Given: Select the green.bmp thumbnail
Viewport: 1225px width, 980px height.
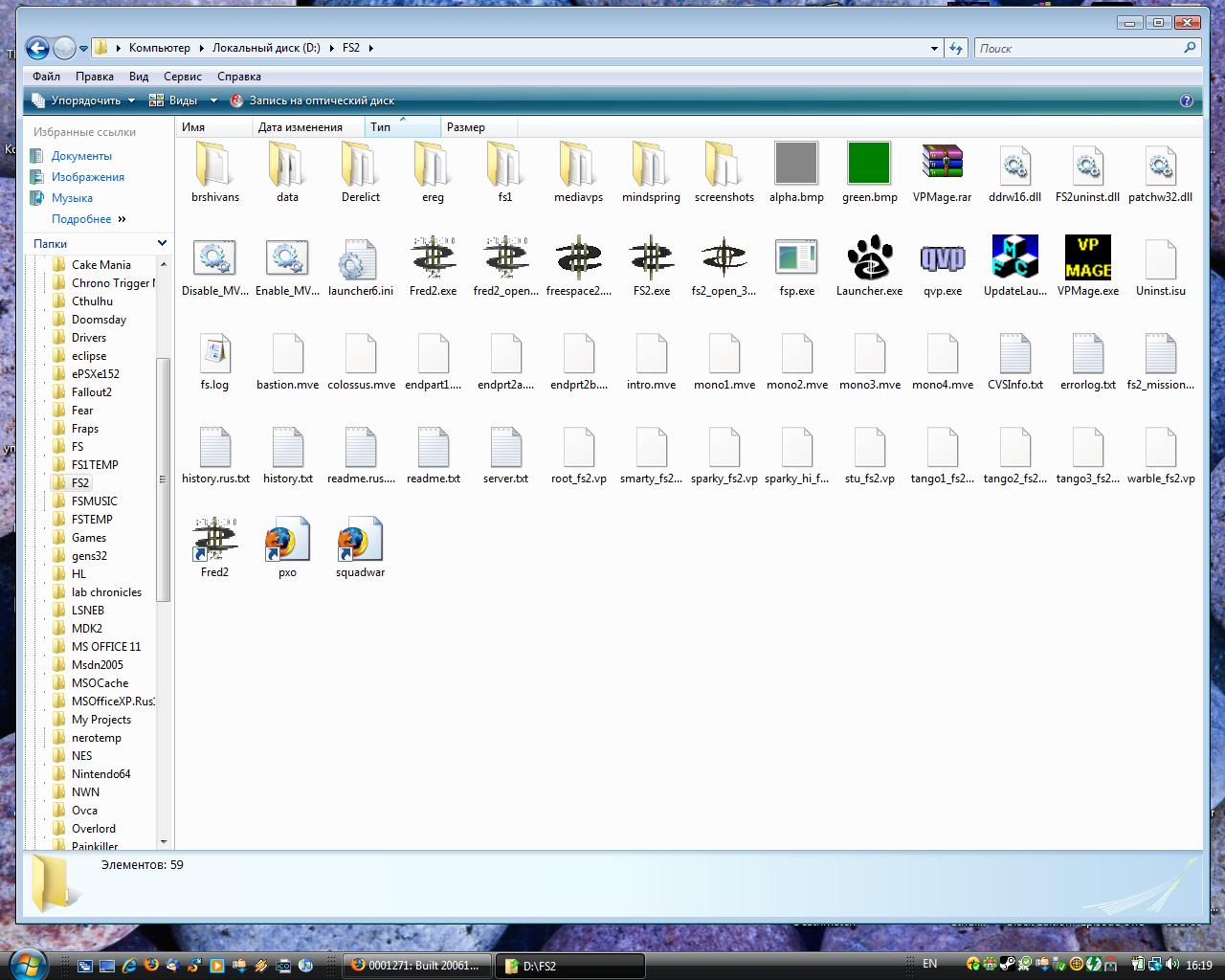Looking at the screenshot, I should pyautogui.click(x=869, y=164).
